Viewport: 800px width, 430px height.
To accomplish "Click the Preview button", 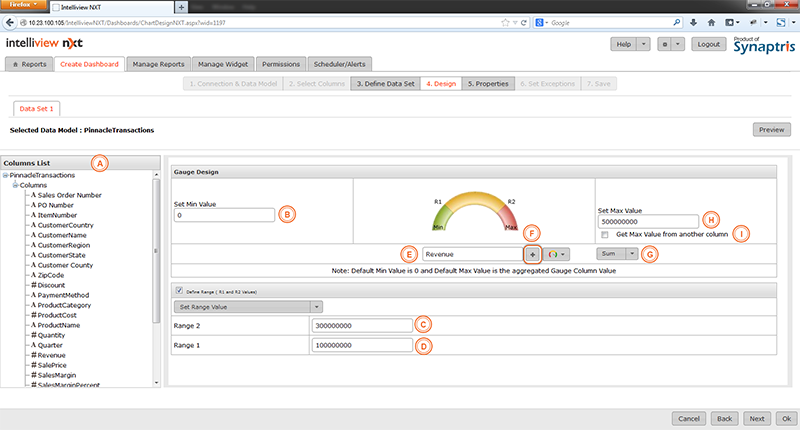I will pos(771,130).
